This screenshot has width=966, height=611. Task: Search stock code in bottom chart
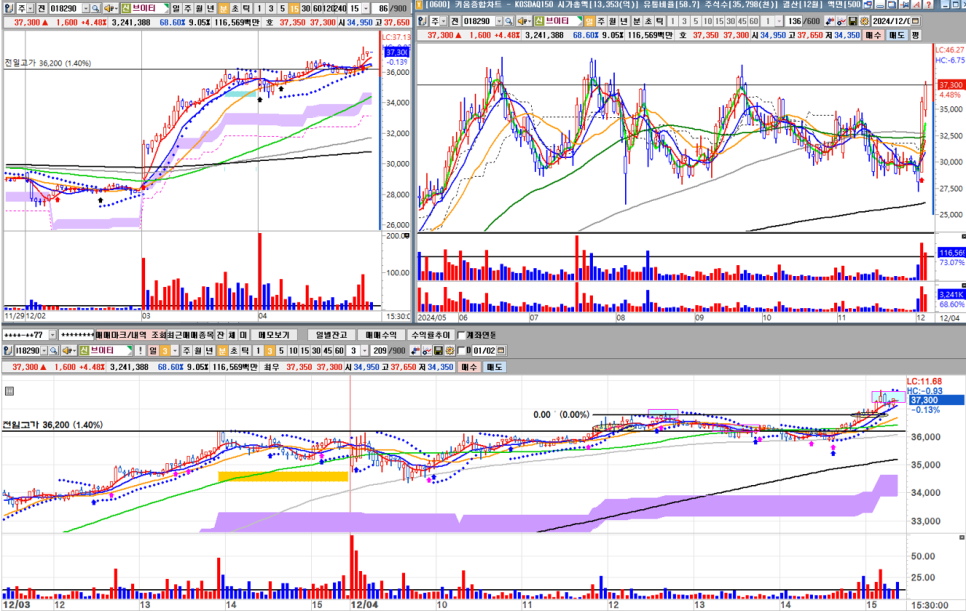coord(54,350)
